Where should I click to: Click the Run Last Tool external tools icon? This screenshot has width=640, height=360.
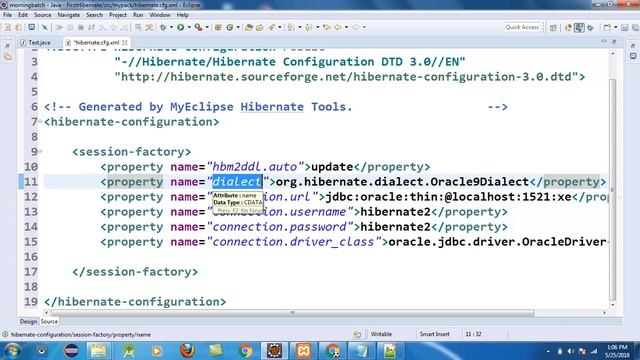tap(198, 27)
